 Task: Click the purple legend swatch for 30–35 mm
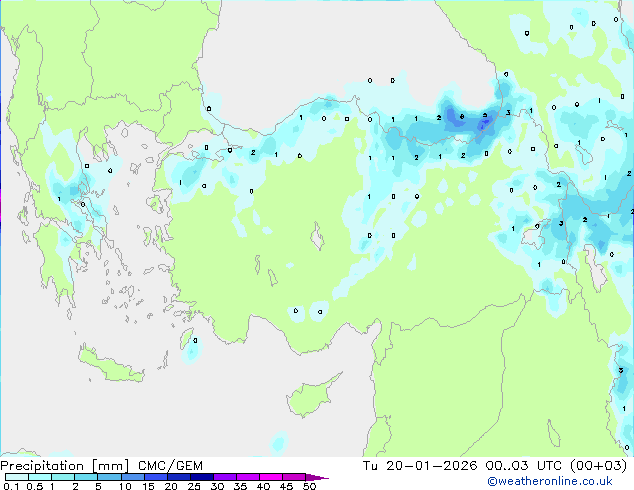point(225,477)
